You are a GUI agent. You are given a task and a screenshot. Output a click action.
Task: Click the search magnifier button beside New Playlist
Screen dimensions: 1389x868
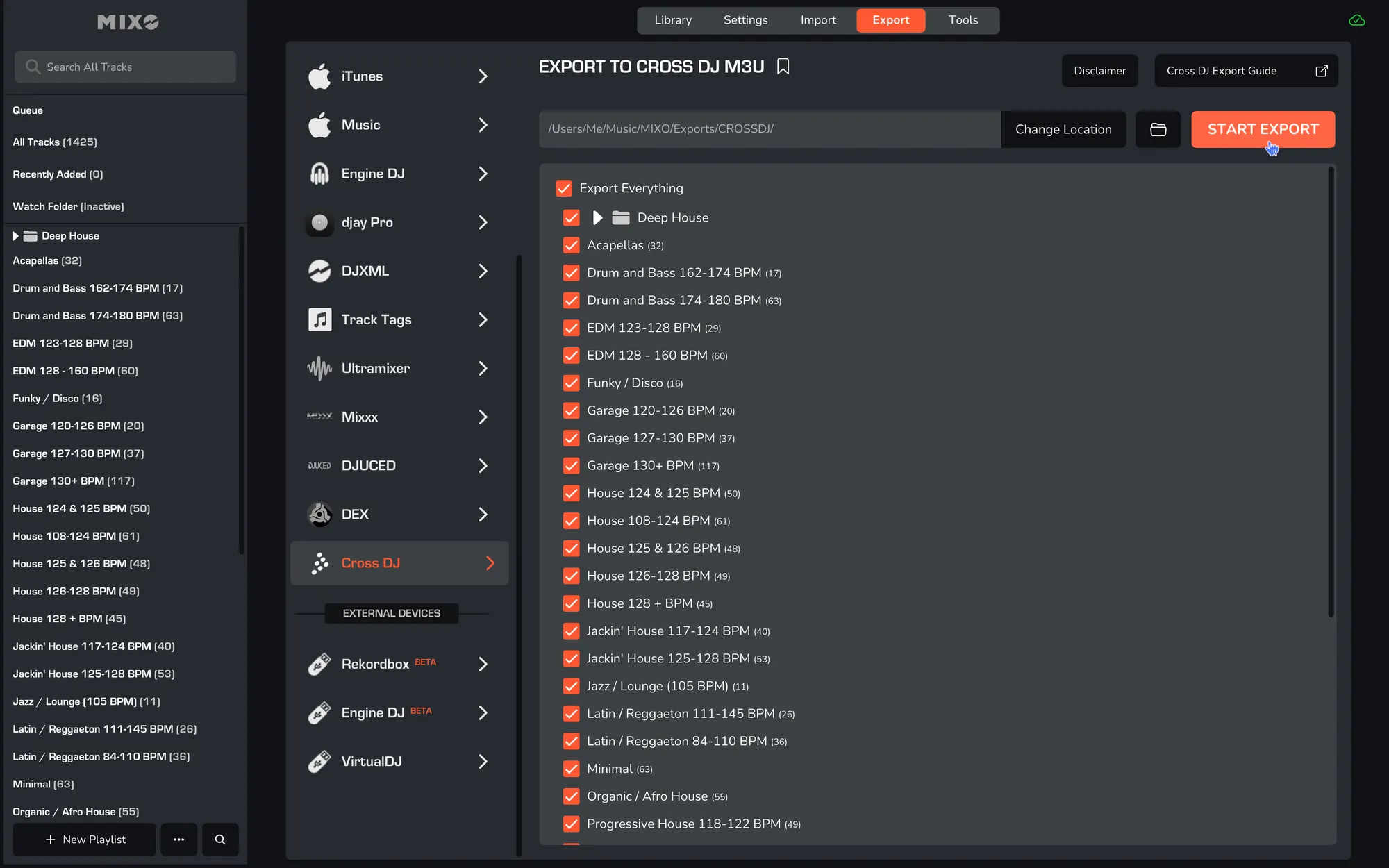[x=220, y=840]
